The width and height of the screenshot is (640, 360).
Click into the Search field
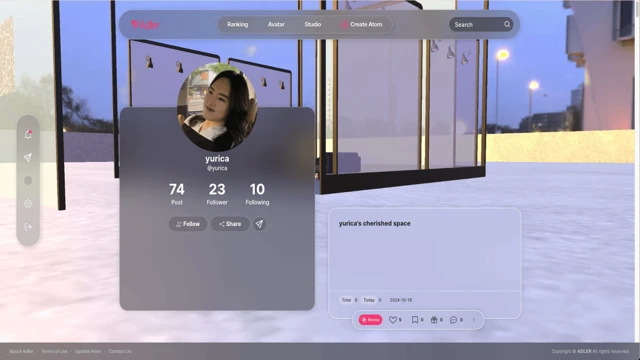pos(477,24)
